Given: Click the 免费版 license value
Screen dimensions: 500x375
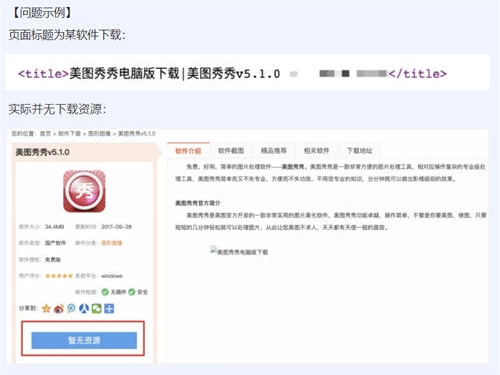Looking at the screenshot, I should coord(53,259).
